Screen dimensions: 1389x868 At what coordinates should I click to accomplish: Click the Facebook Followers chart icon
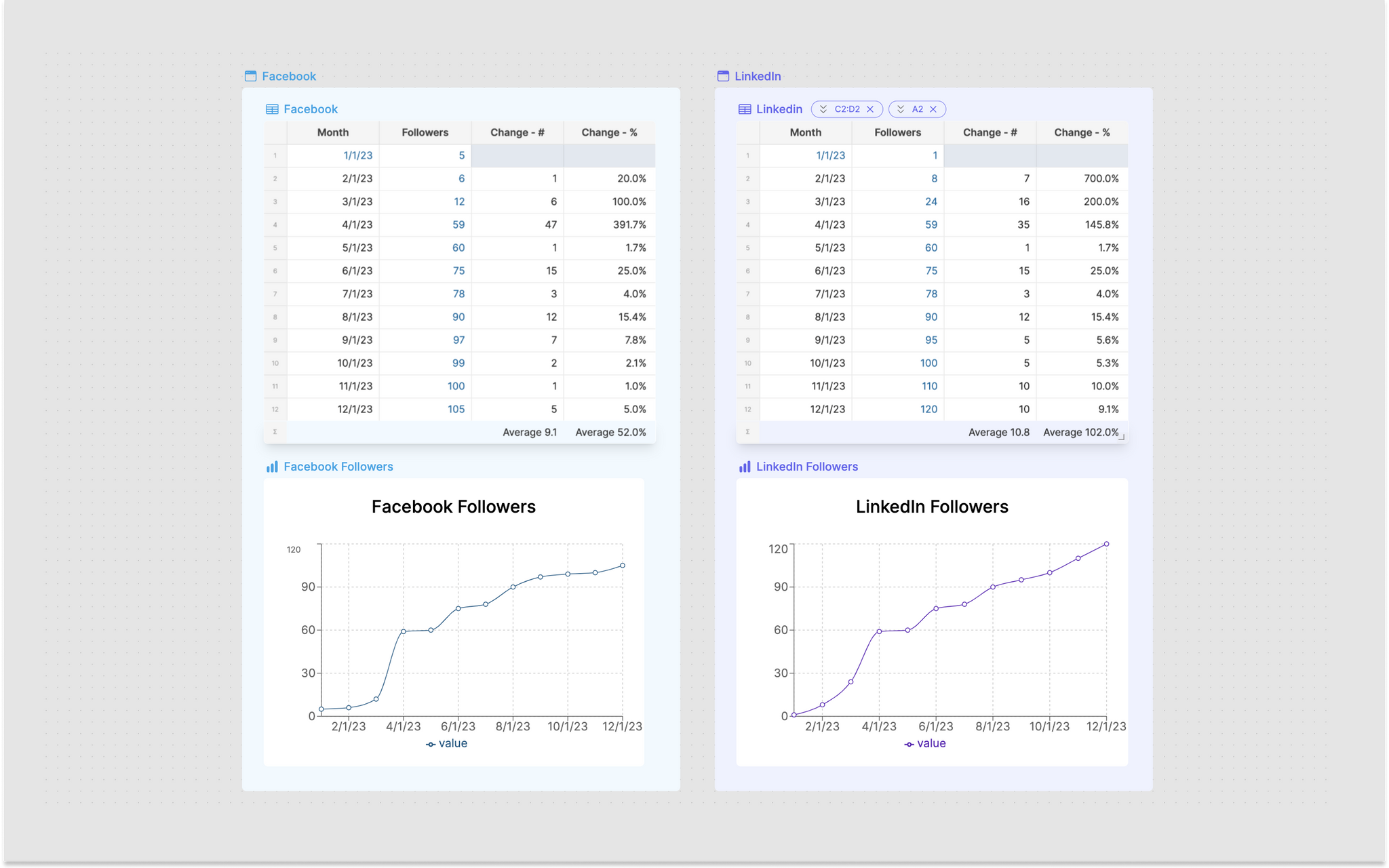[x=272, y=467]
